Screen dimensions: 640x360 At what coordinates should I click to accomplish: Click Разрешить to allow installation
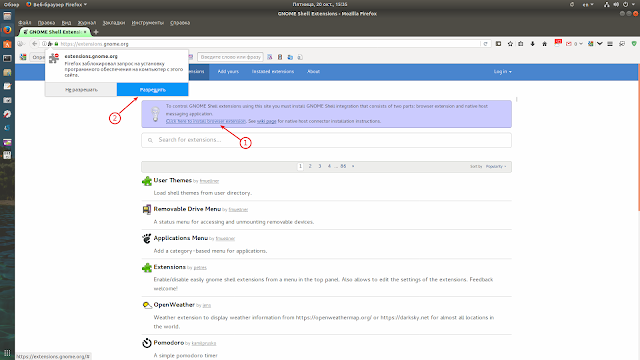(x=153, y=90)
